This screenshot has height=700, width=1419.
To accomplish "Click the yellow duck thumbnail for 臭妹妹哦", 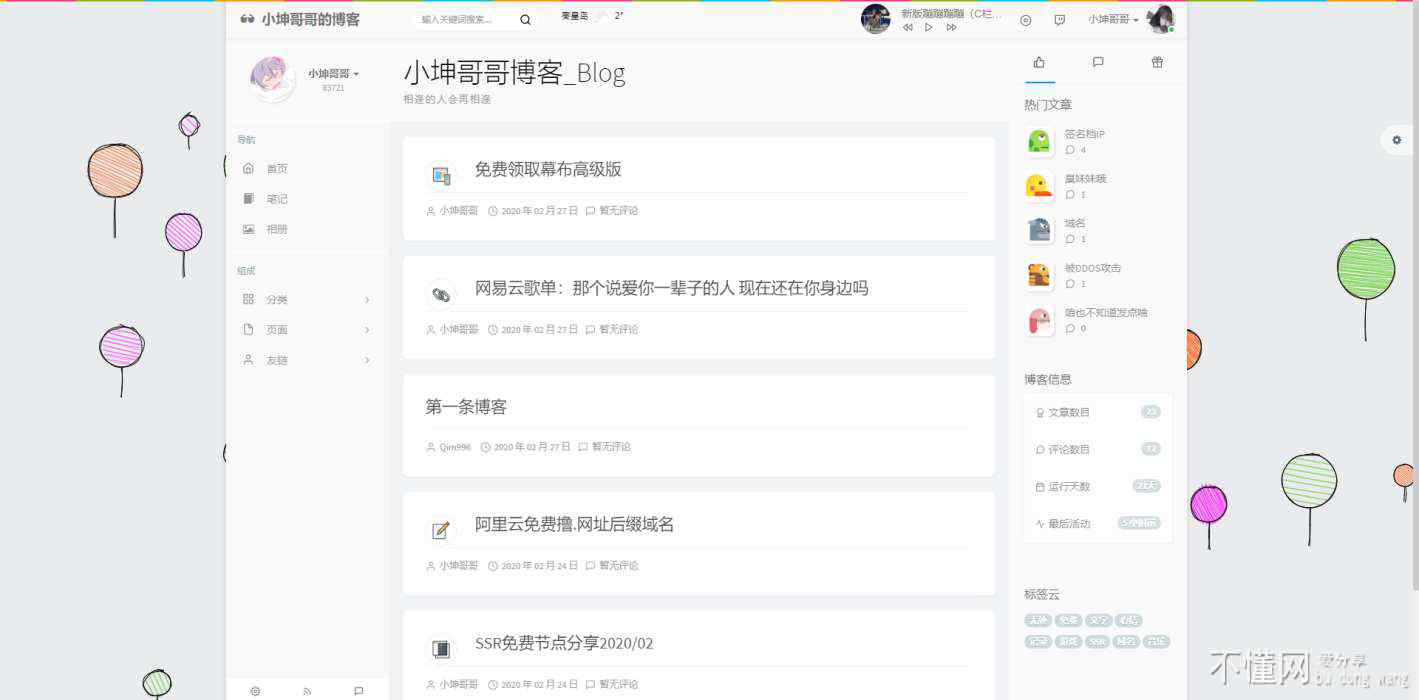I will pos(1040,186).
